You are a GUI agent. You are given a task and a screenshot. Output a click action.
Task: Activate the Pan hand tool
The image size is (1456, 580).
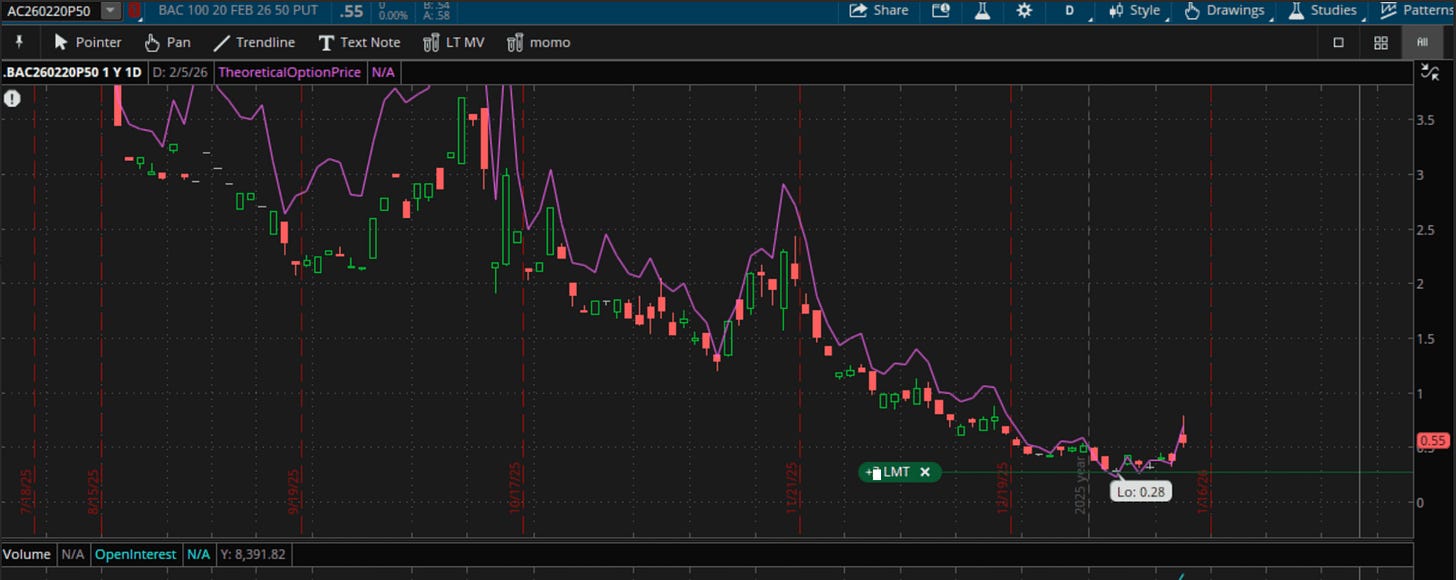click(x=167, y=42)
